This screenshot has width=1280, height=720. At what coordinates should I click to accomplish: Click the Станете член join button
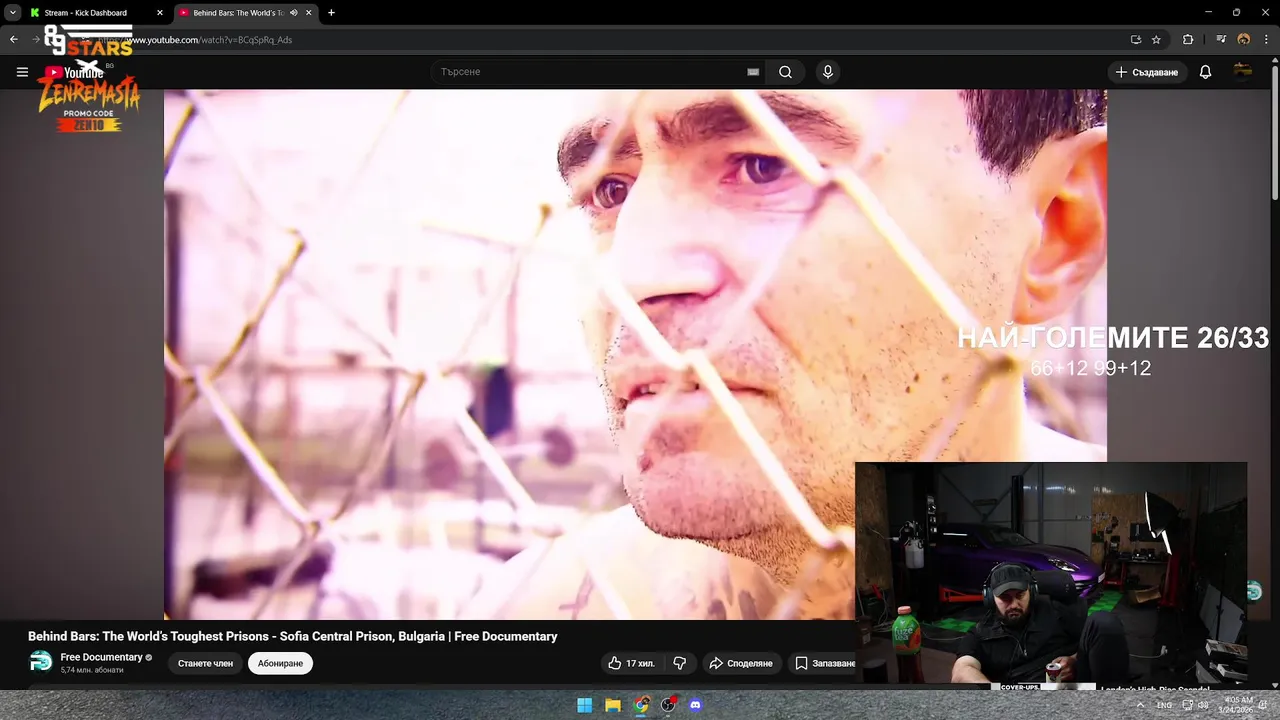205,663
